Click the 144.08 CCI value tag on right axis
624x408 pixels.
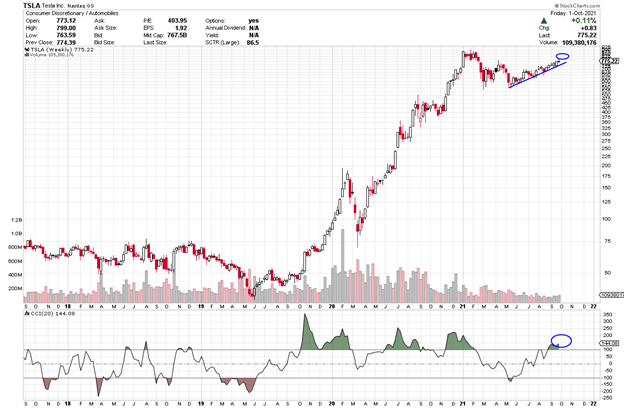click(611, 343)
